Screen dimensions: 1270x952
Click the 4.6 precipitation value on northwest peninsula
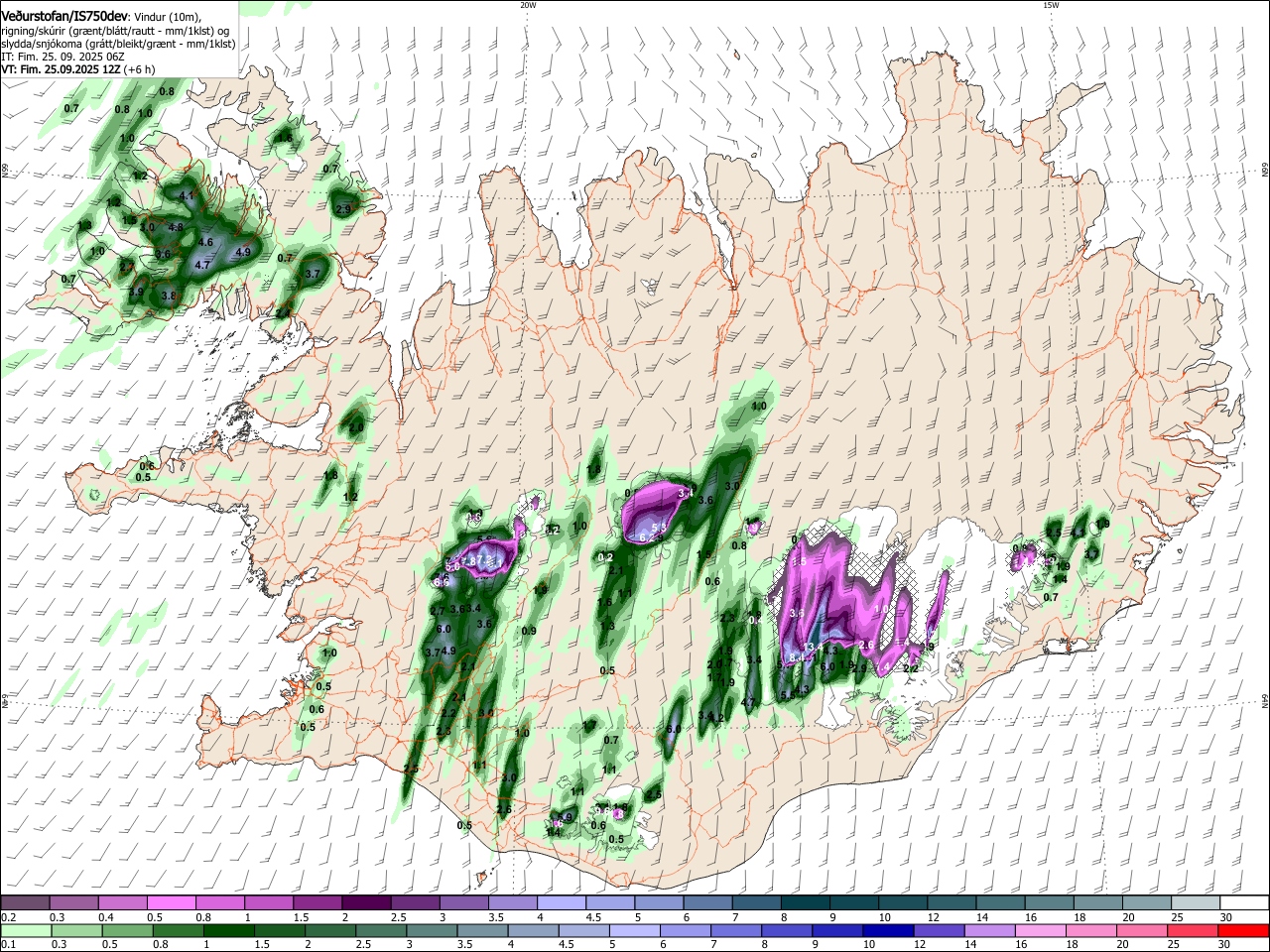point(206,242)
